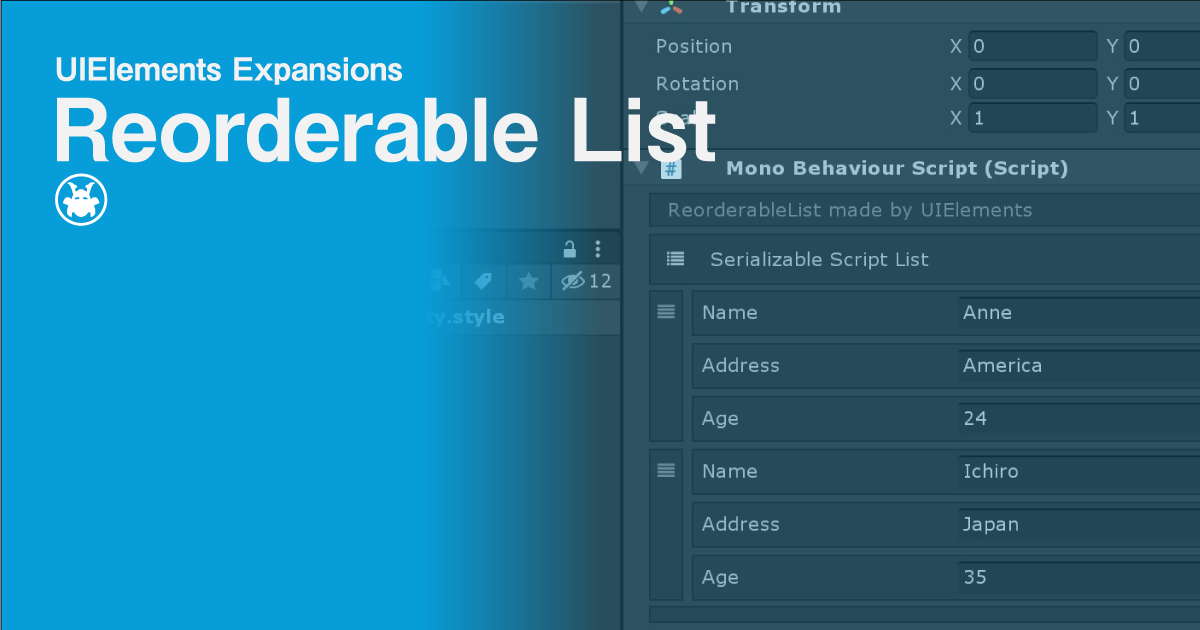
Task: Click the C# script icon
Action: (672, 169)
